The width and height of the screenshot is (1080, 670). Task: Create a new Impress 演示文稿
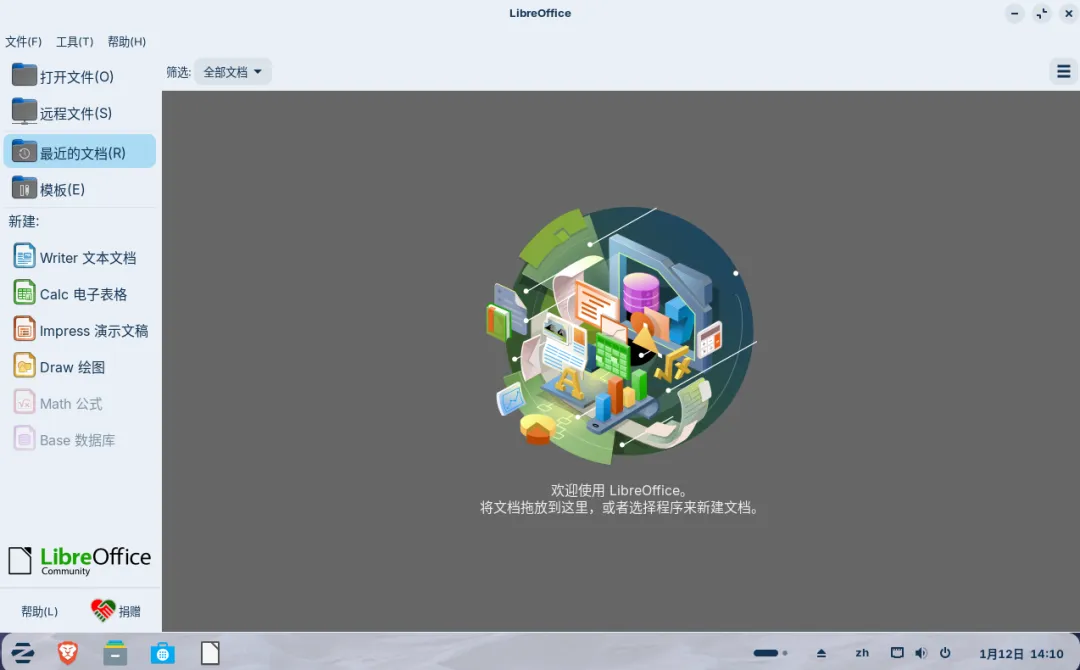[80, 330]
